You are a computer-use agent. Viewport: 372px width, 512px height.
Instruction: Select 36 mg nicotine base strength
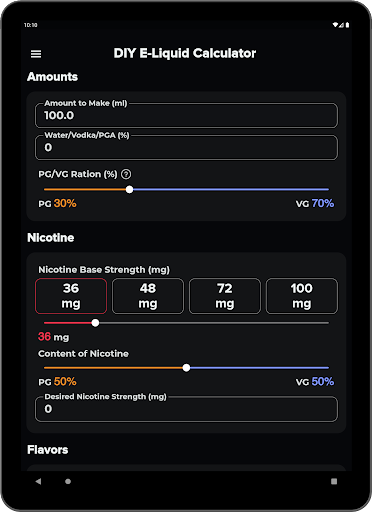(71, 296)
